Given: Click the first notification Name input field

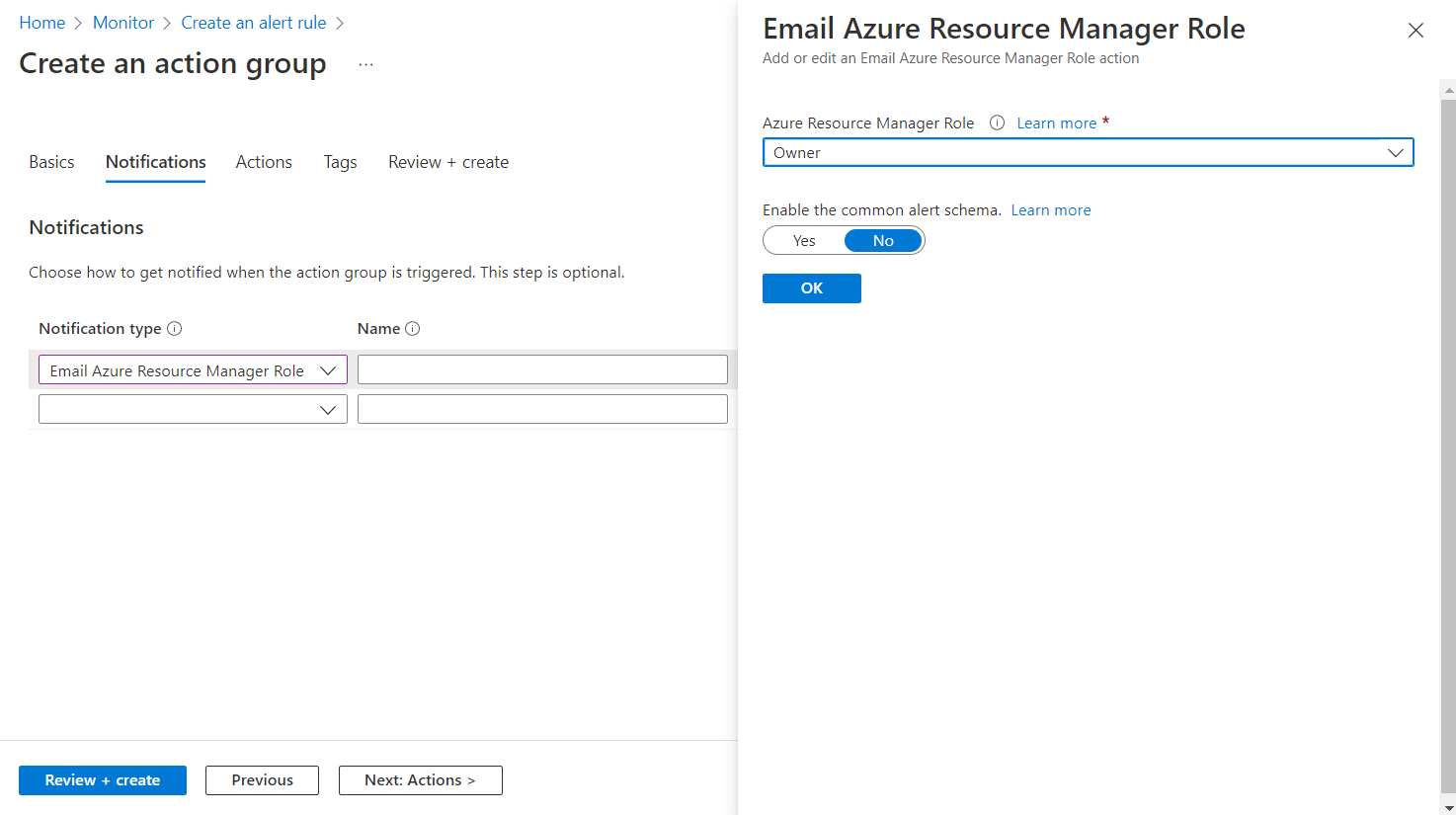Looking at the screenshot, I should point(542,369).
